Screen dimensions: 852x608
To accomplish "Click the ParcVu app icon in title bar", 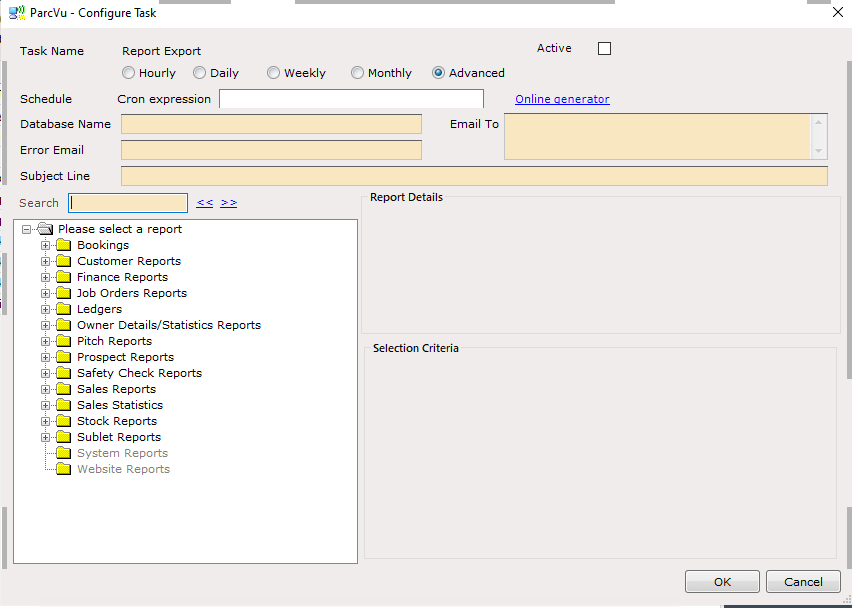I will point(17,12).
